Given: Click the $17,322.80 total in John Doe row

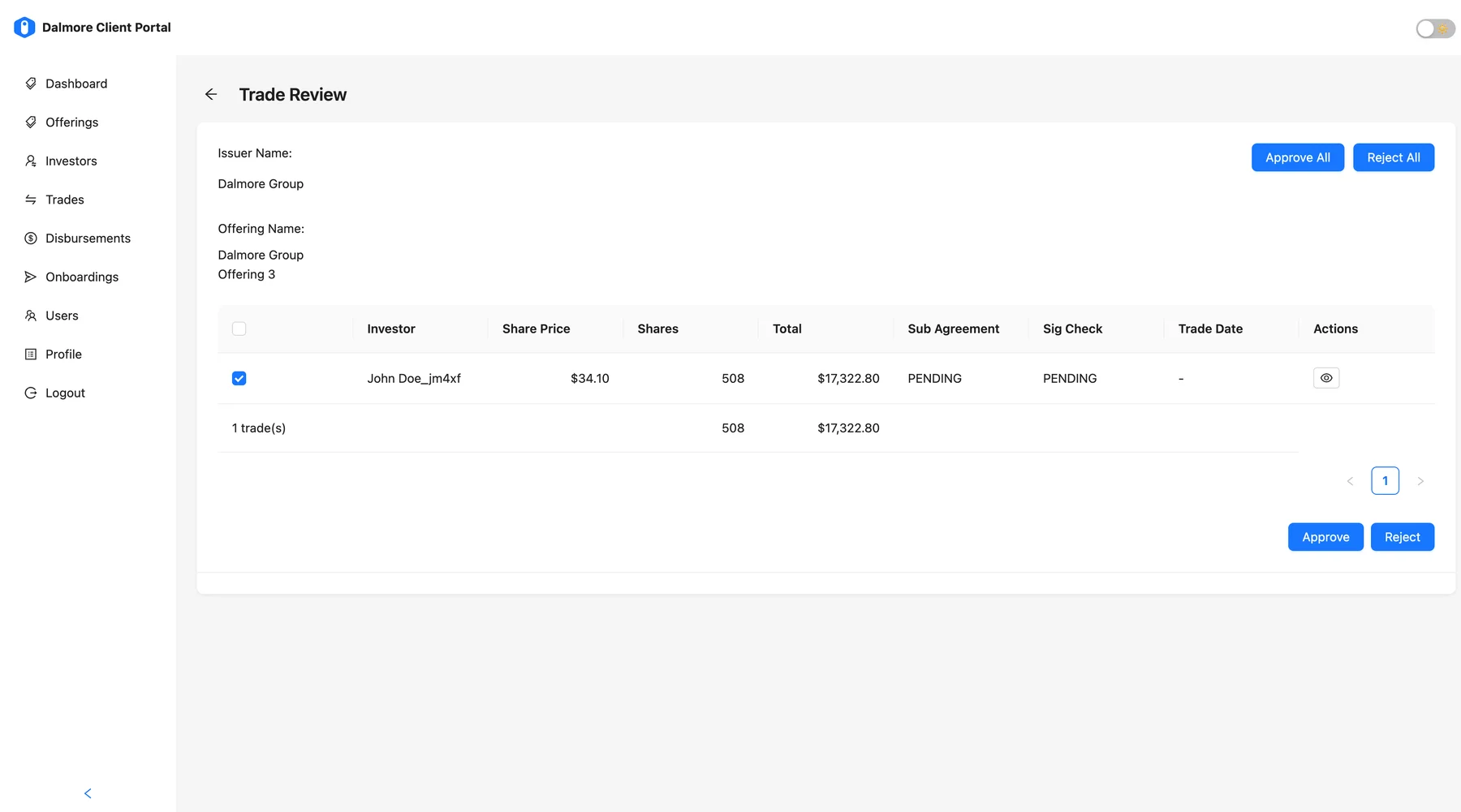Looking at the screenshot, I should 848,378.
